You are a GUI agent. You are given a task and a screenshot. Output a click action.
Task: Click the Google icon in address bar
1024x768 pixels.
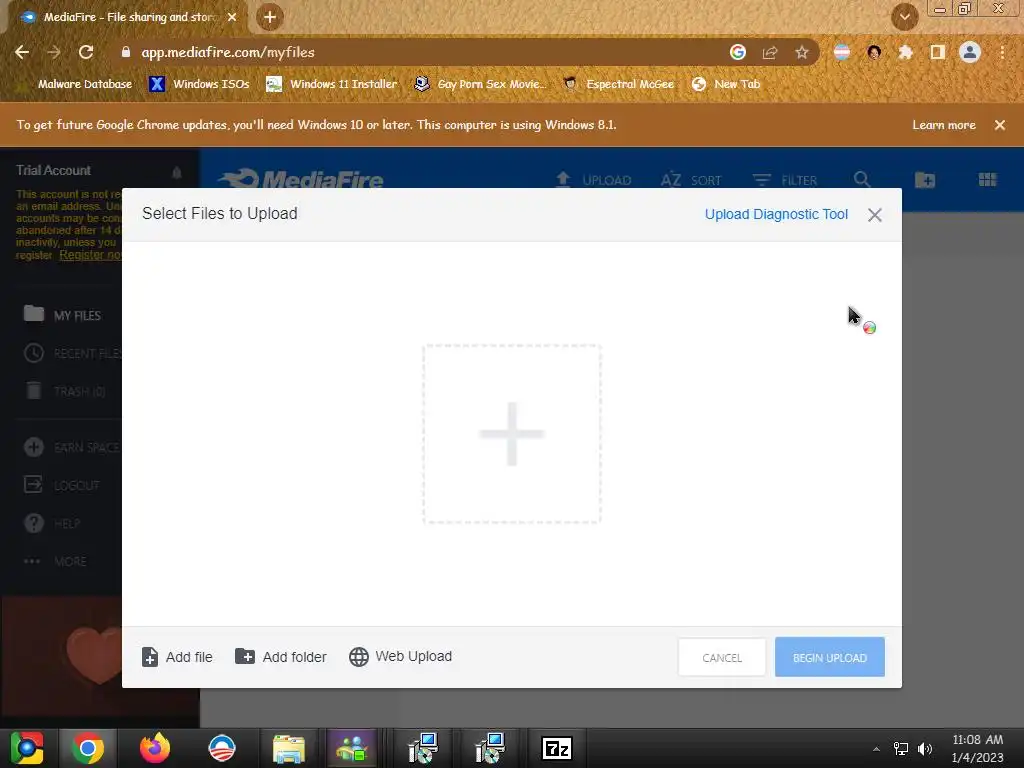coord(738,52)
